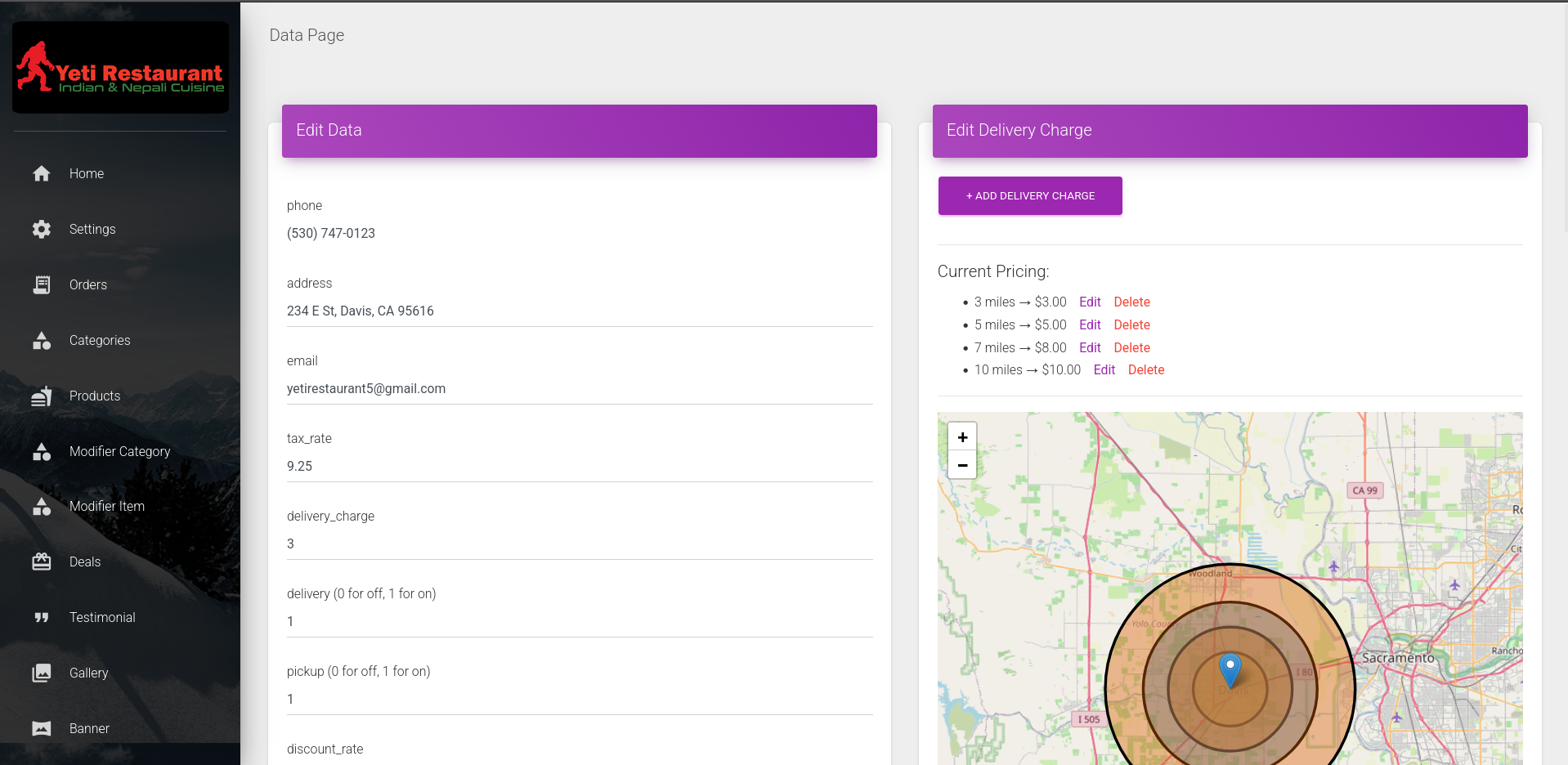Click the Testimonial quote icon
The height and width of the screenshot is (765, 1568).
[x=42, y=617]
